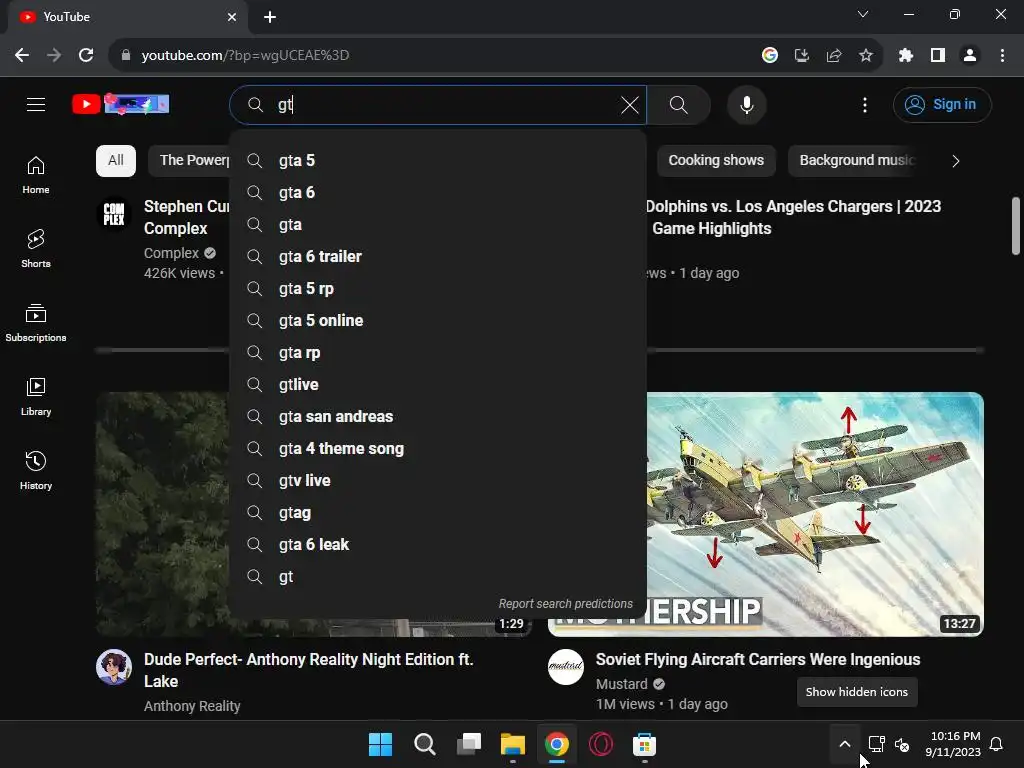
Task: Go back with the browser back arrow
Action: click(22, 56)
